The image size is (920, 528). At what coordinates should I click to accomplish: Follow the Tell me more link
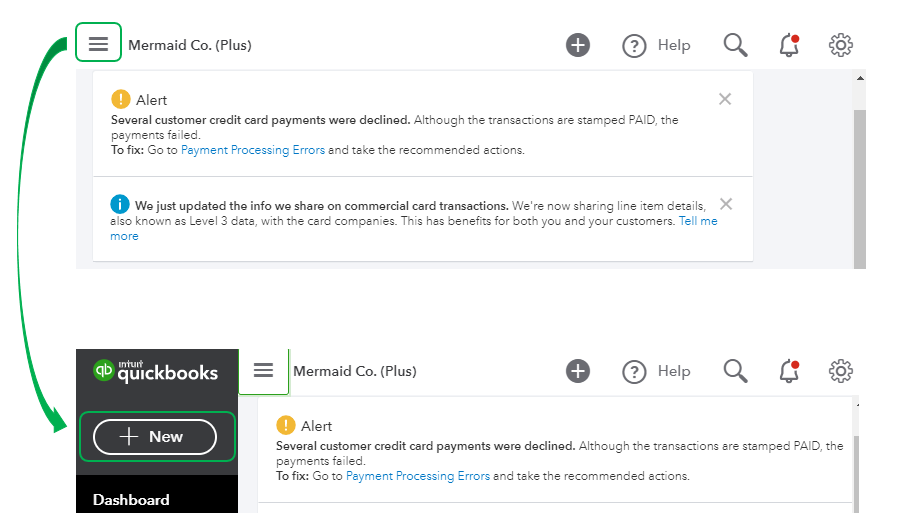click(697, 221)
